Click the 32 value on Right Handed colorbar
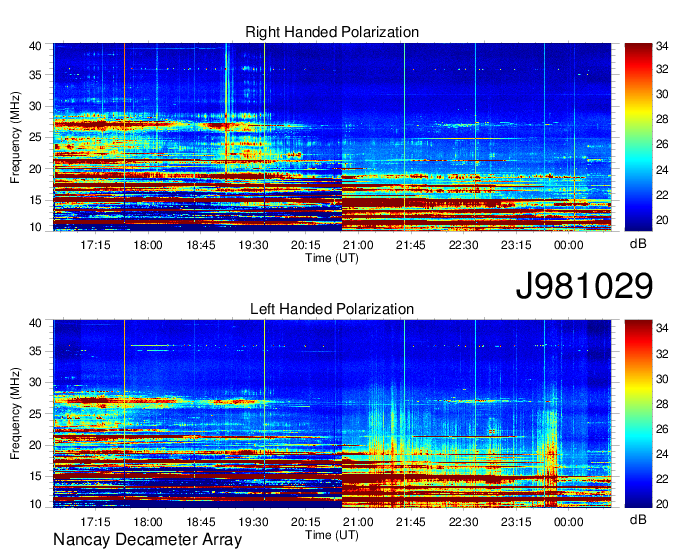680x552 pixels. click(x=662, y=69)
